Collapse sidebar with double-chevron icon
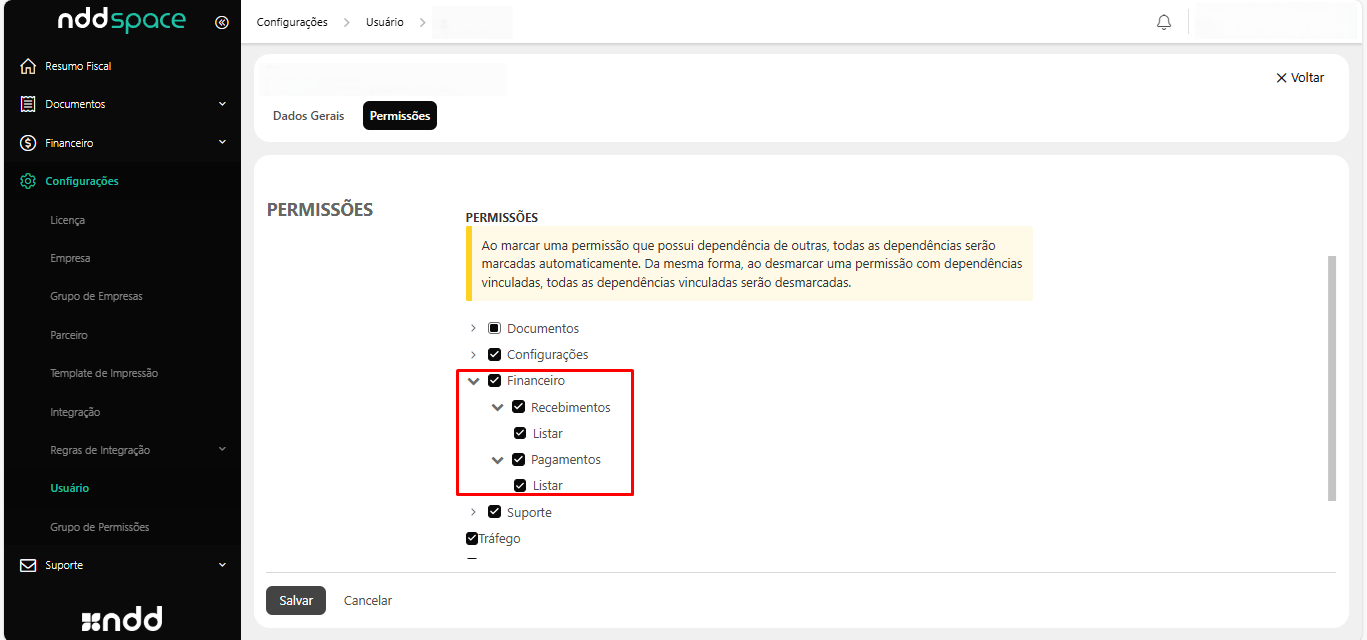The height and width of the screenshot is (640, 1367). [x=222, y=22]
